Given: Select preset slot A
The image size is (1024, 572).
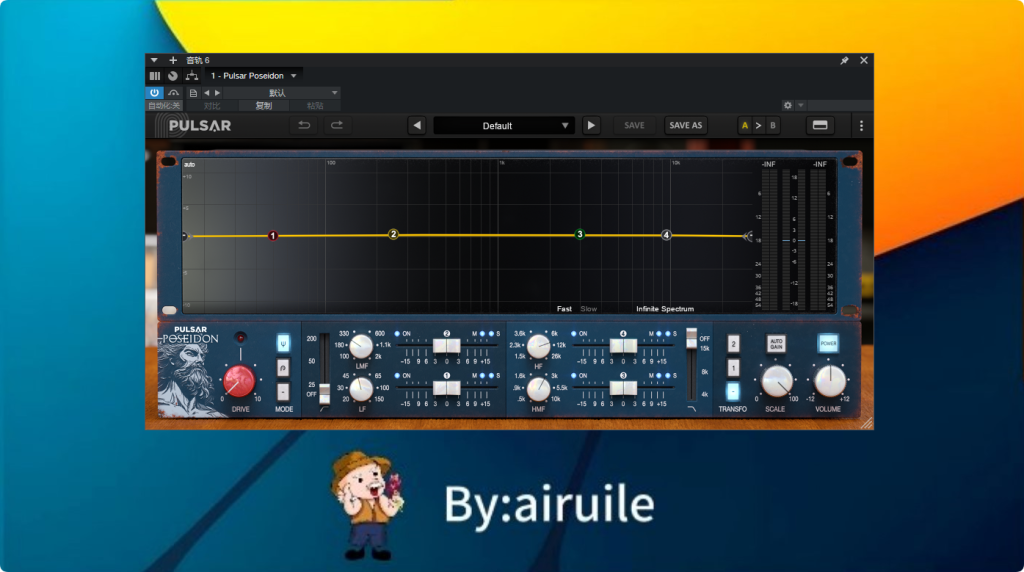Looking at the screenshot, I should point(744,125).
